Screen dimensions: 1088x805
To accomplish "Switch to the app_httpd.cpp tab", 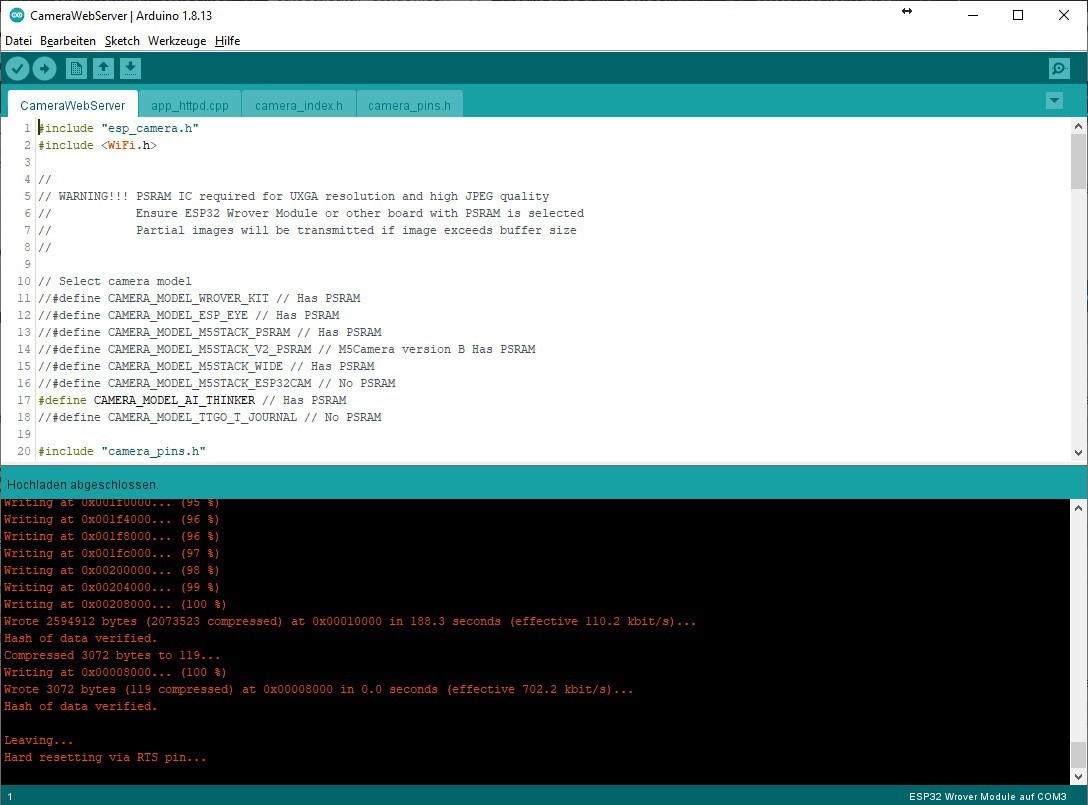I will (x=189, y=105).
